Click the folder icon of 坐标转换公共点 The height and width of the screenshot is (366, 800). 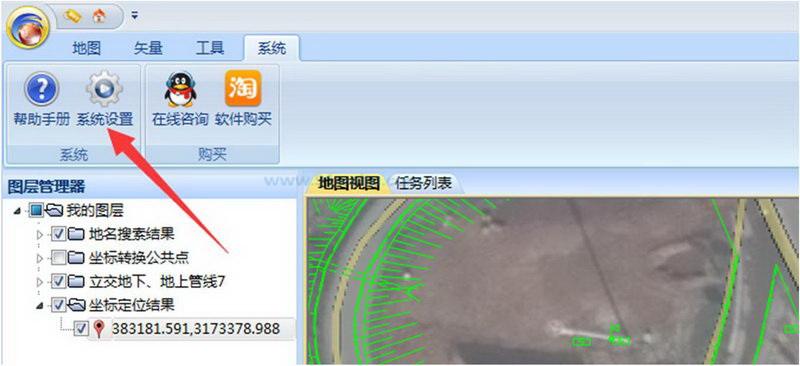(76, 258)
